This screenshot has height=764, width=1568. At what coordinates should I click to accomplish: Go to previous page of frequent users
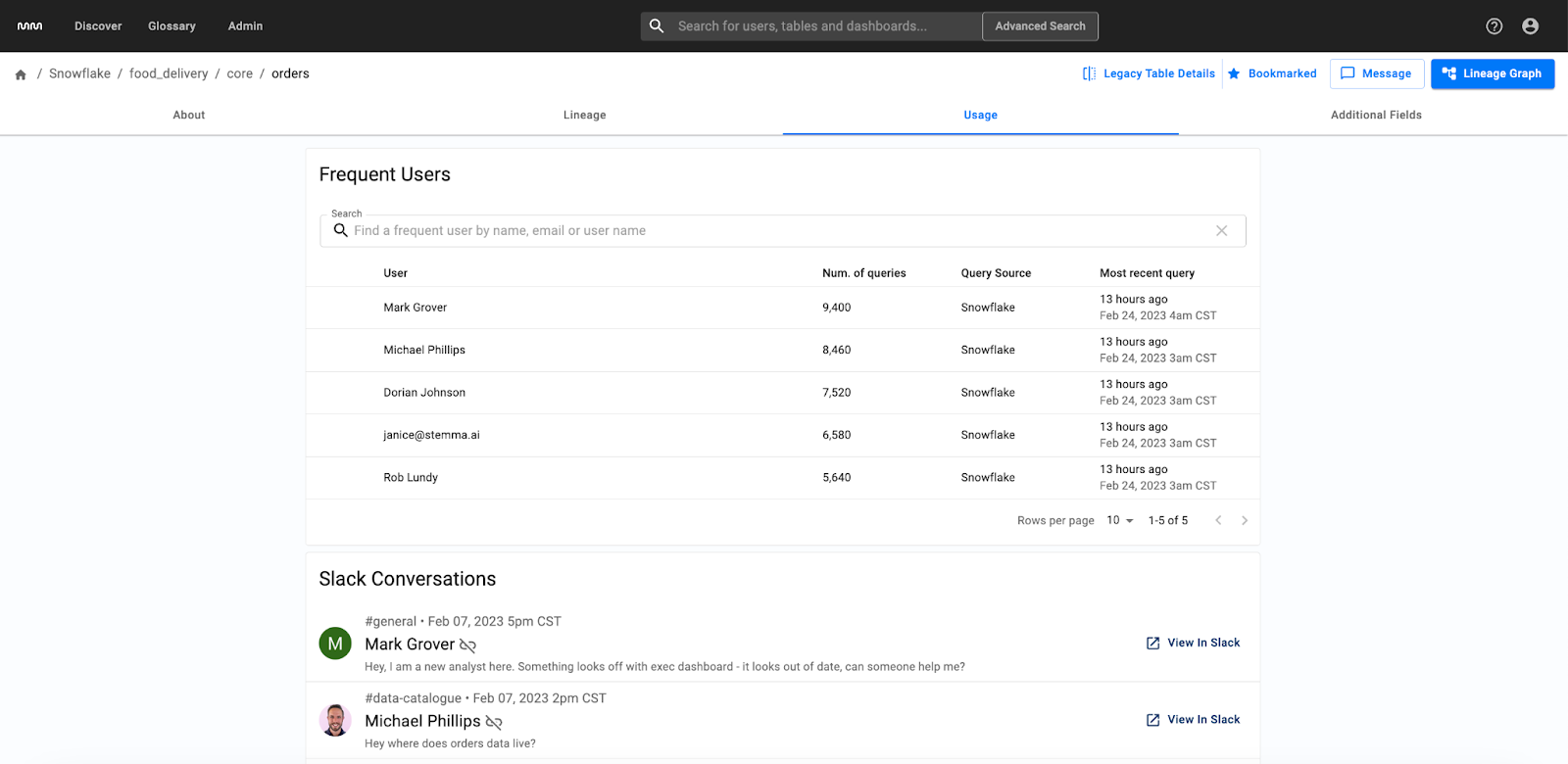pyautogui.click(x=1218, y=521)
